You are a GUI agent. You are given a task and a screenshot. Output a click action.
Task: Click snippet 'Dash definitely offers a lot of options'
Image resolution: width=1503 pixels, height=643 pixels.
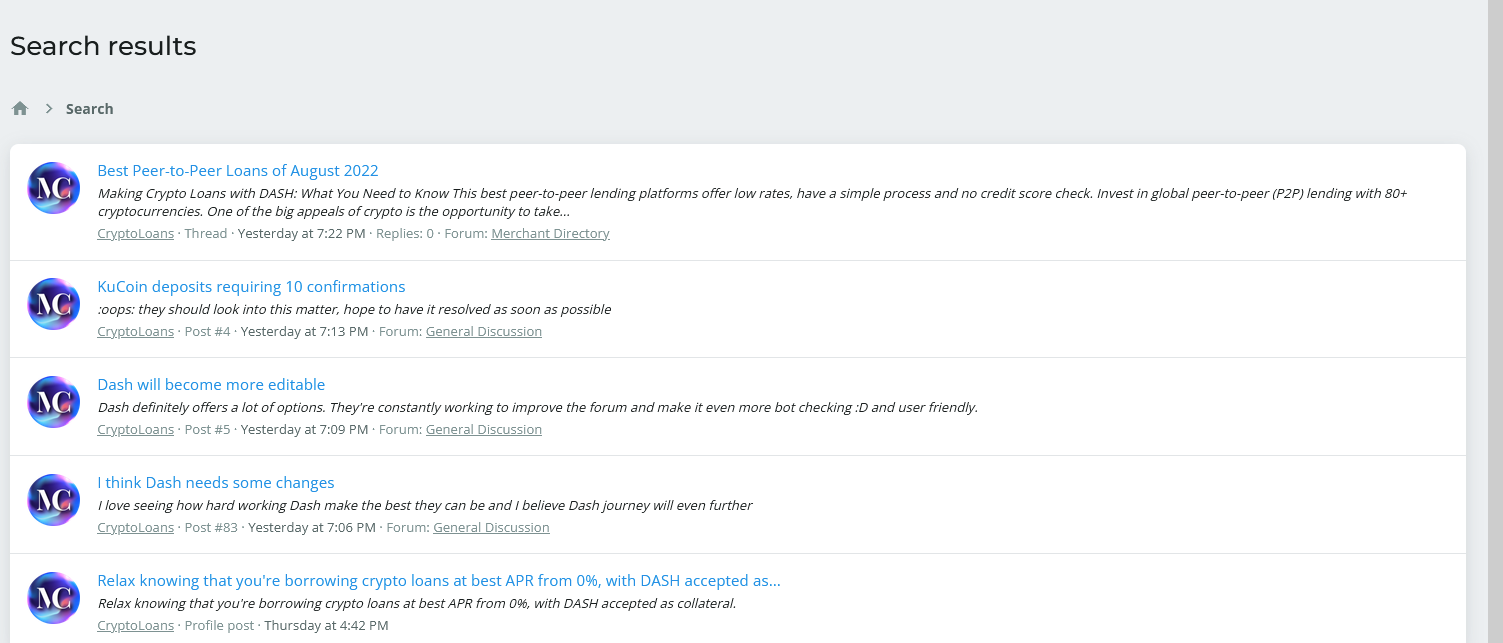coord(537,407)
